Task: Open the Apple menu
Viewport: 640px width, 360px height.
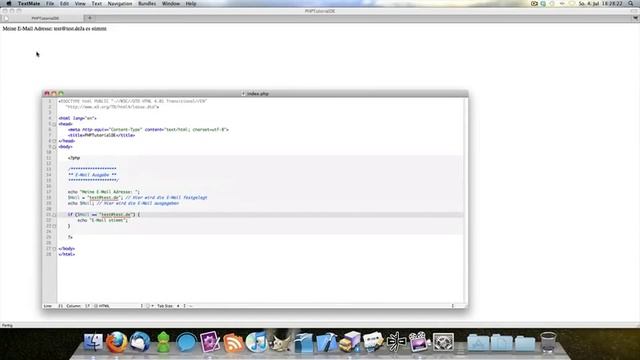Action: (x=9, y=3)
